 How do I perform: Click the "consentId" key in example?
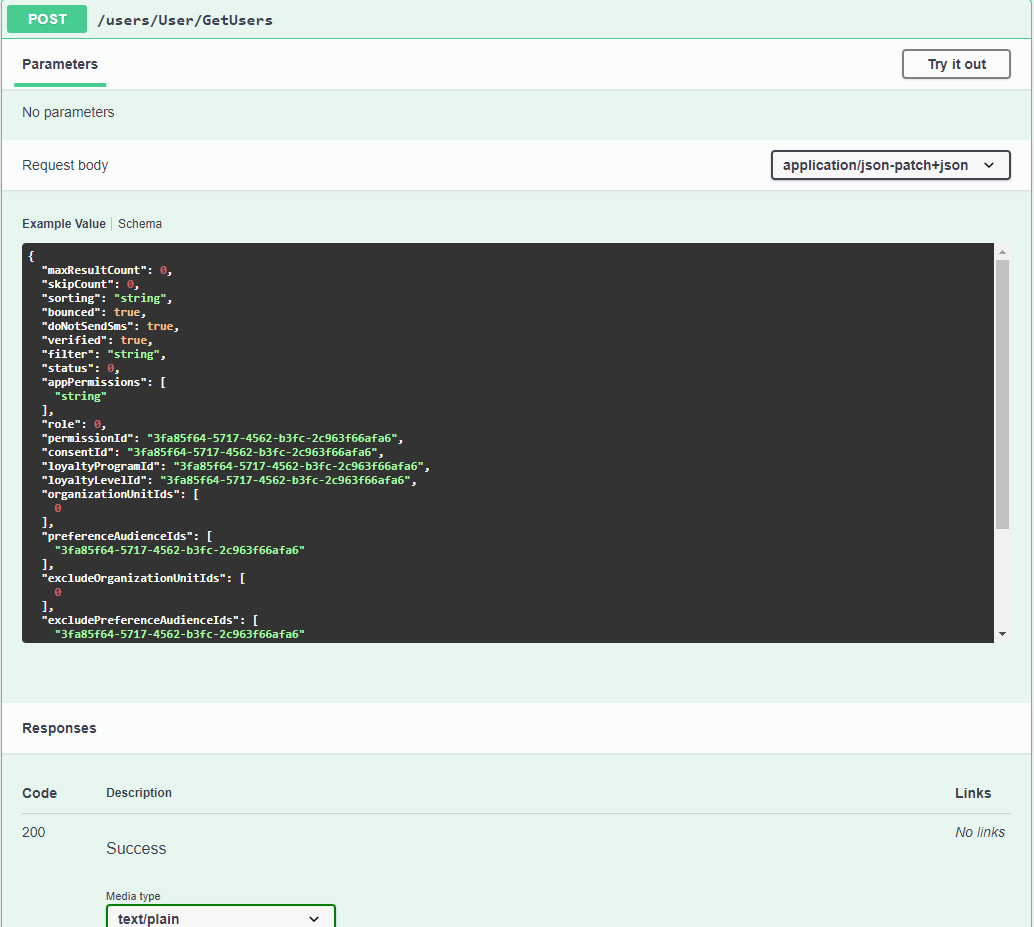click(x=78, y=452)
